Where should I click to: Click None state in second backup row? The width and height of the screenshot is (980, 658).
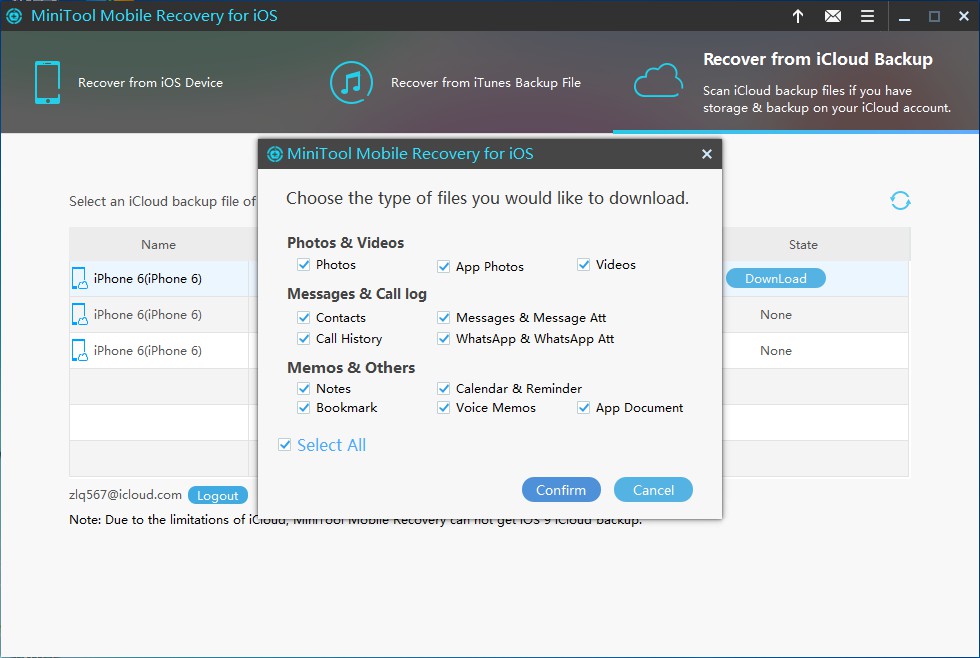coord(776,315)
